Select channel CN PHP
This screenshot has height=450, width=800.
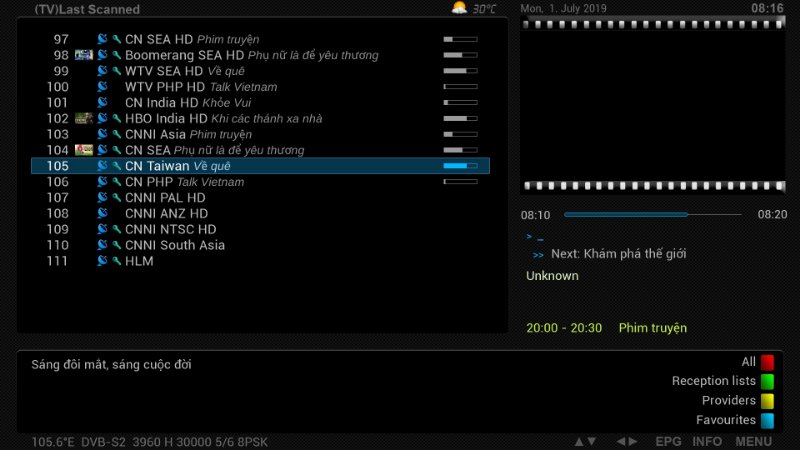click(x=260, y=182)
